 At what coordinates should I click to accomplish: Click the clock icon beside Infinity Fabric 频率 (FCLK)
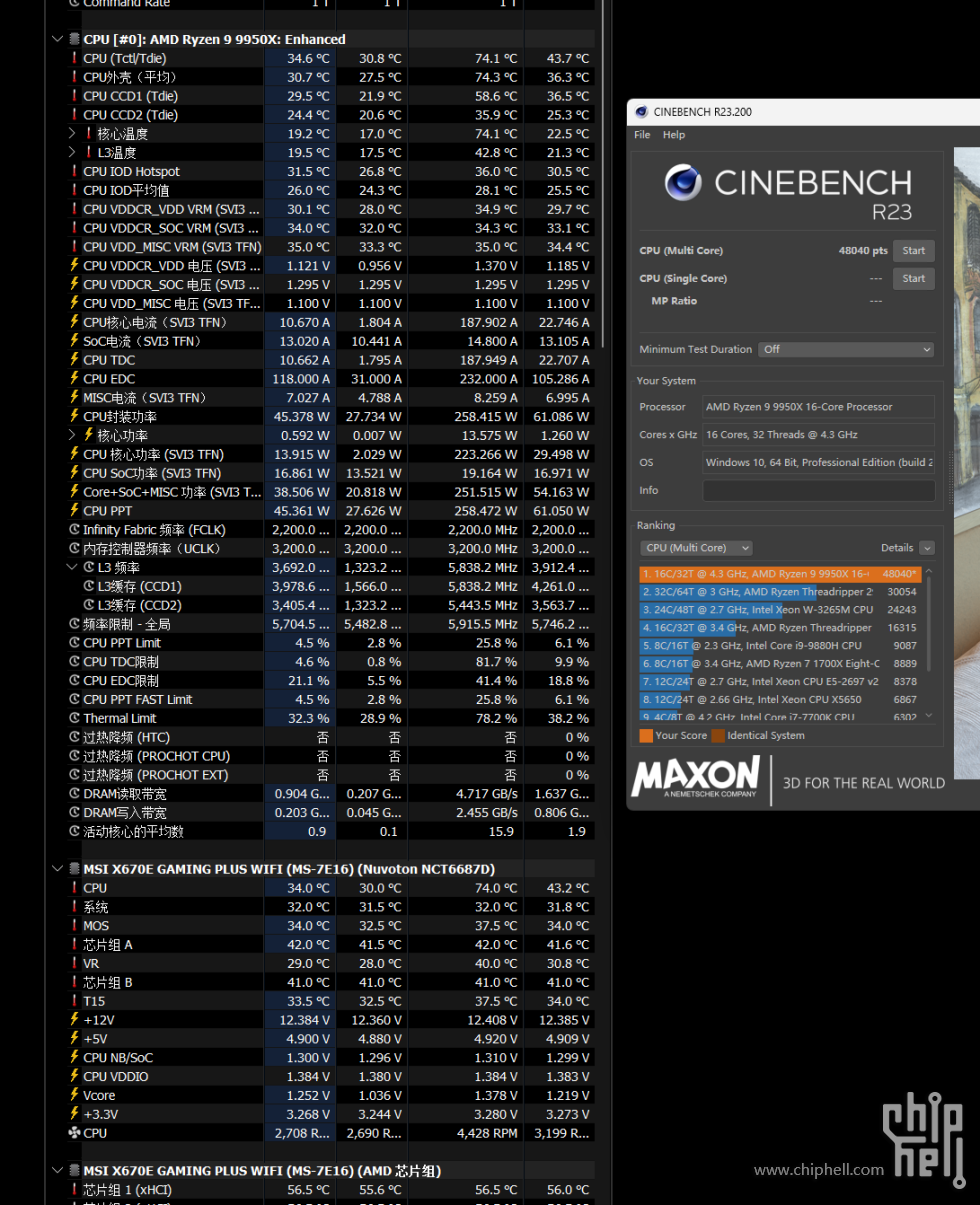coord(74,530)
